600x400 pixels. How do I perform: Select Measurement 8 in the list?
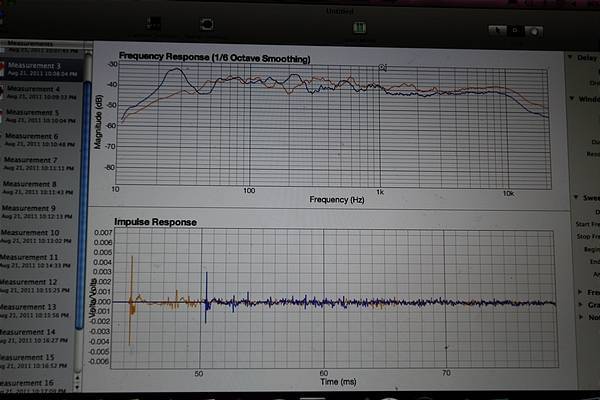click(x=38, y=188)
